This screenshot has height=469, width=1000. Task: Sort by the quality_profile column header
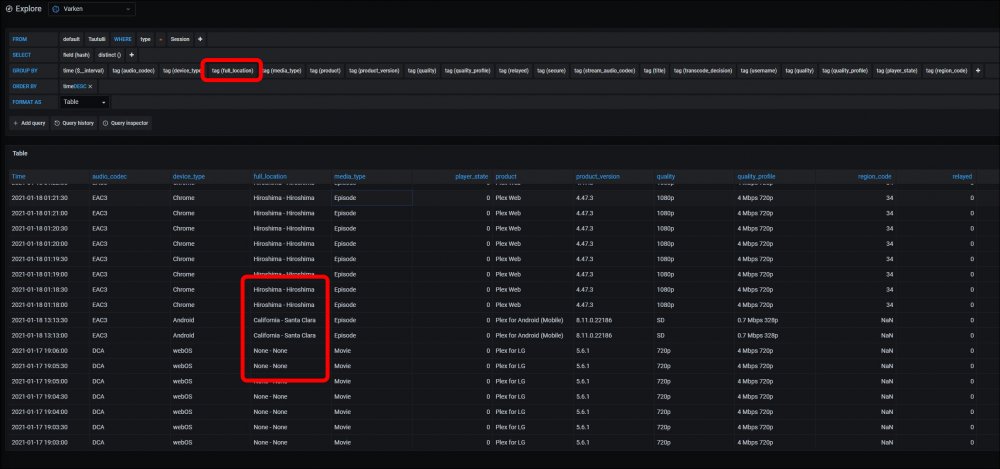(756, 176)
